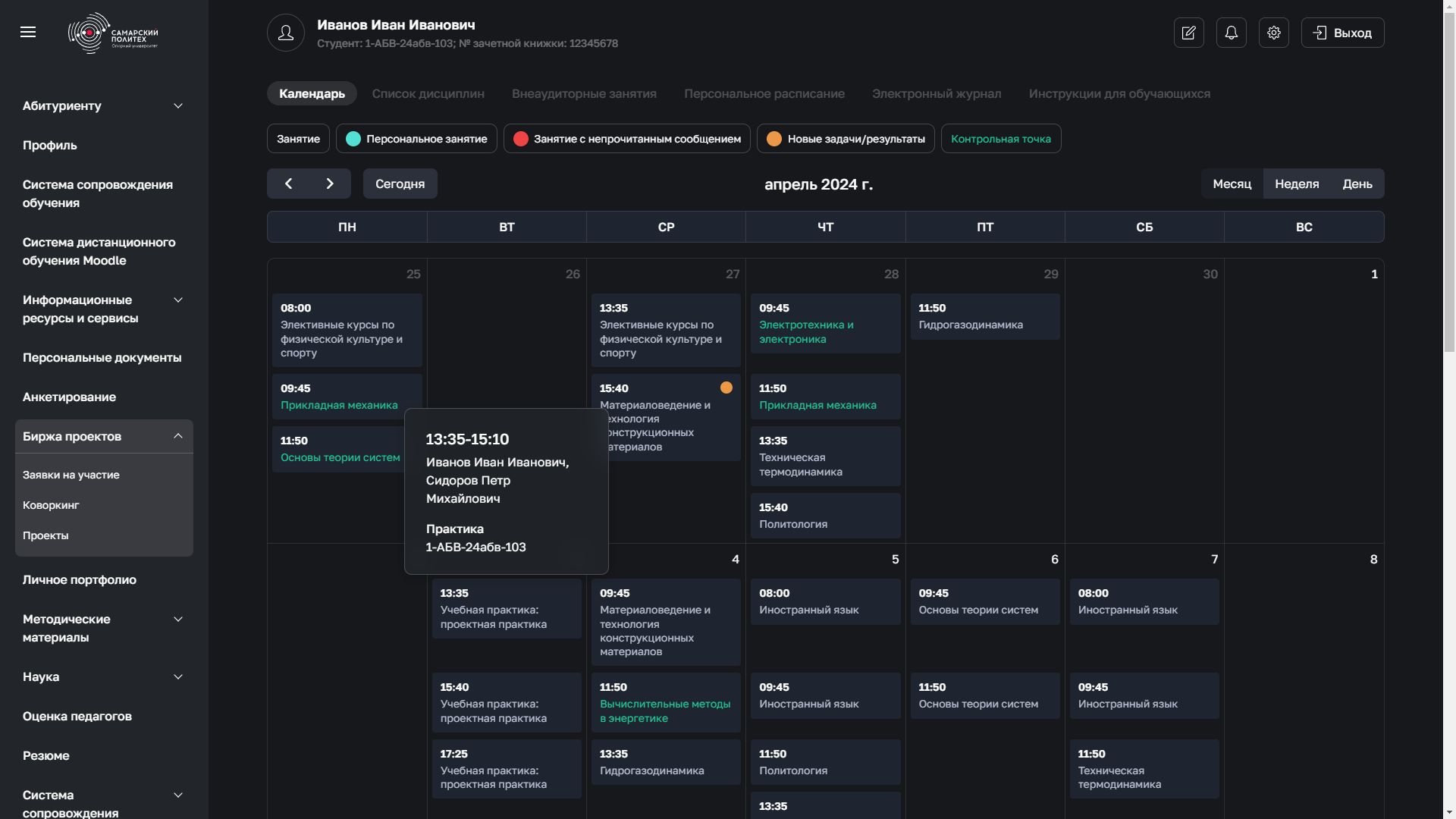The width and height of the screenshot is (1456, 819).
Task: Open Заявки на участие submenu item
Action: tap(71, 475)
